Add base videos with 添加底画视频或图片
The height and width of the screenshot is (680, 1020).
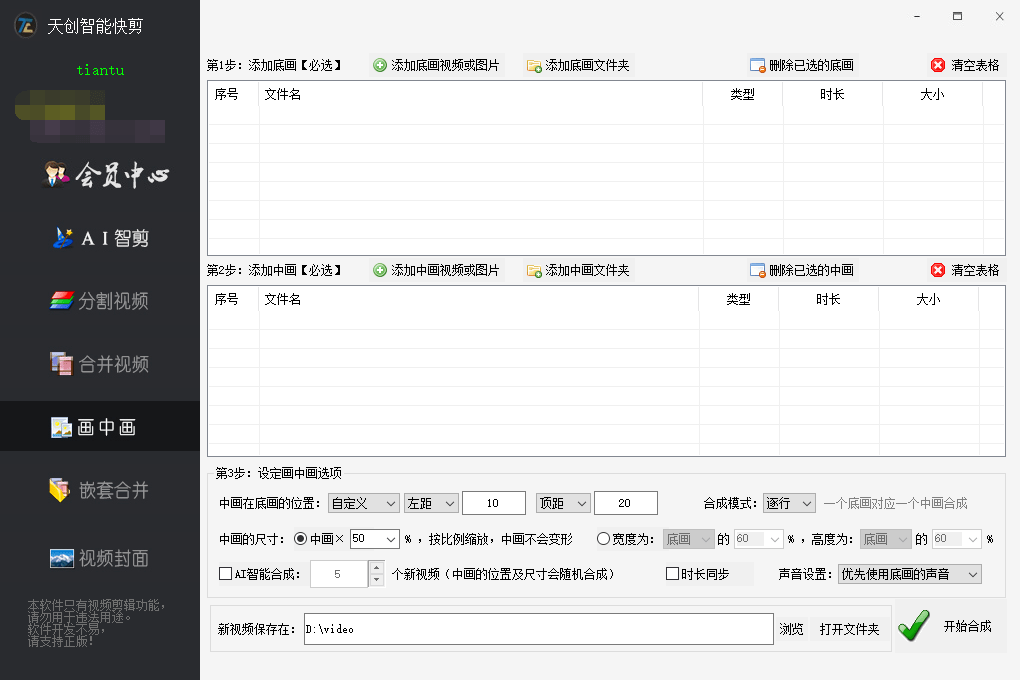[x=438, y=64]
